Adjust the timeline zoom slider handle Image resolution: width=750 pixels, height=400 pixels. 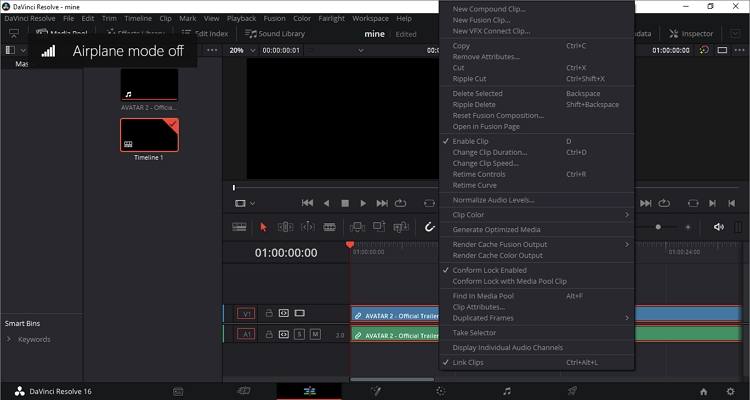tap(658, 227)
